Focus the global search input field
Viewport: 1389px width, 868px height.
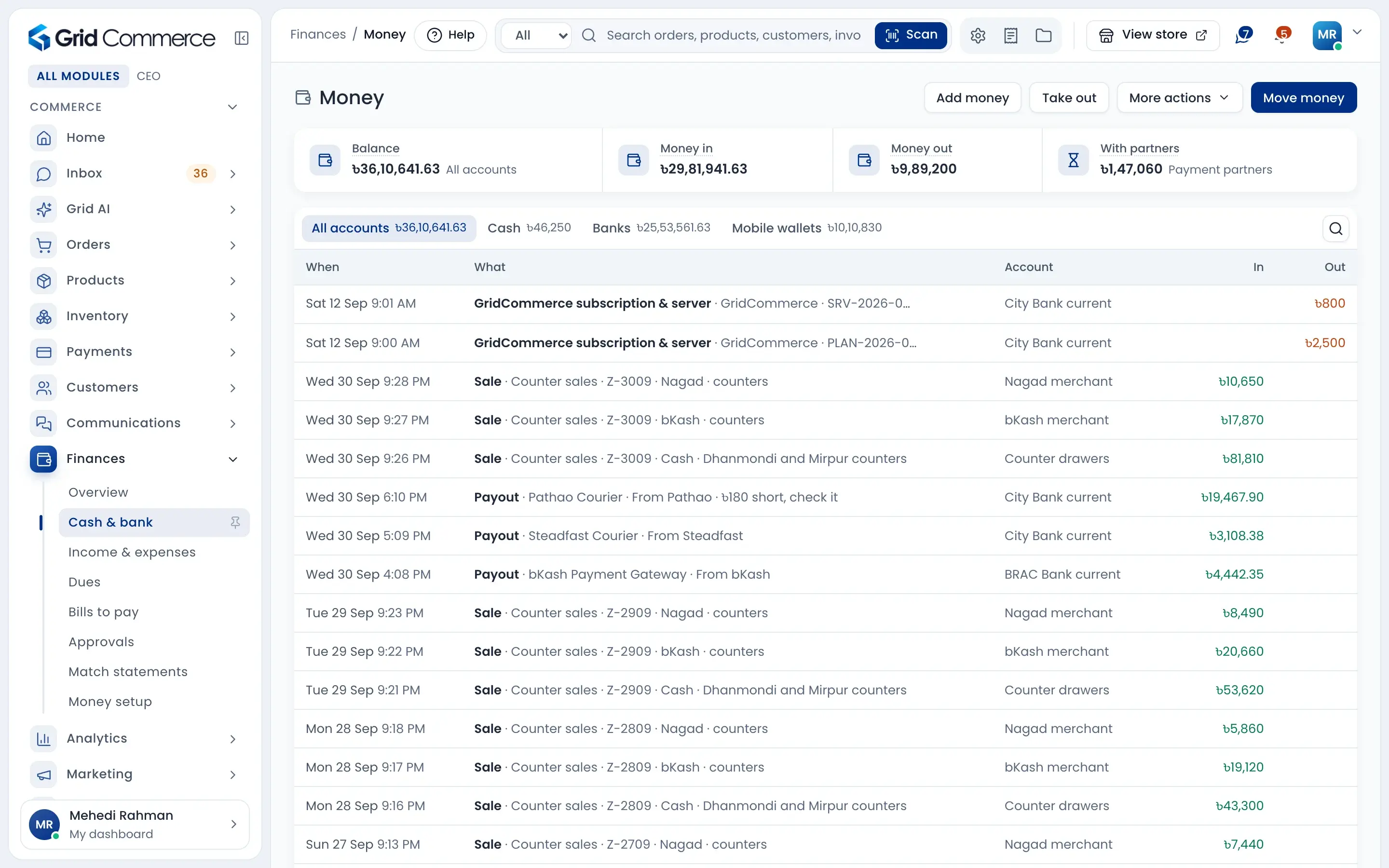[733, 35]
